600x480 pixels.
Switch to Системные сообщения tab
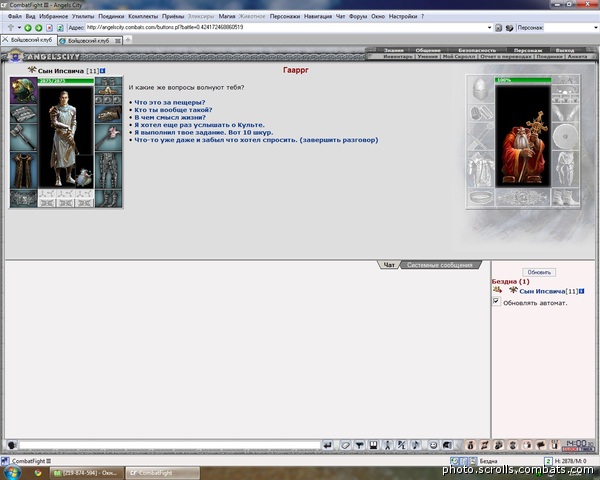[x=439, y=265]
